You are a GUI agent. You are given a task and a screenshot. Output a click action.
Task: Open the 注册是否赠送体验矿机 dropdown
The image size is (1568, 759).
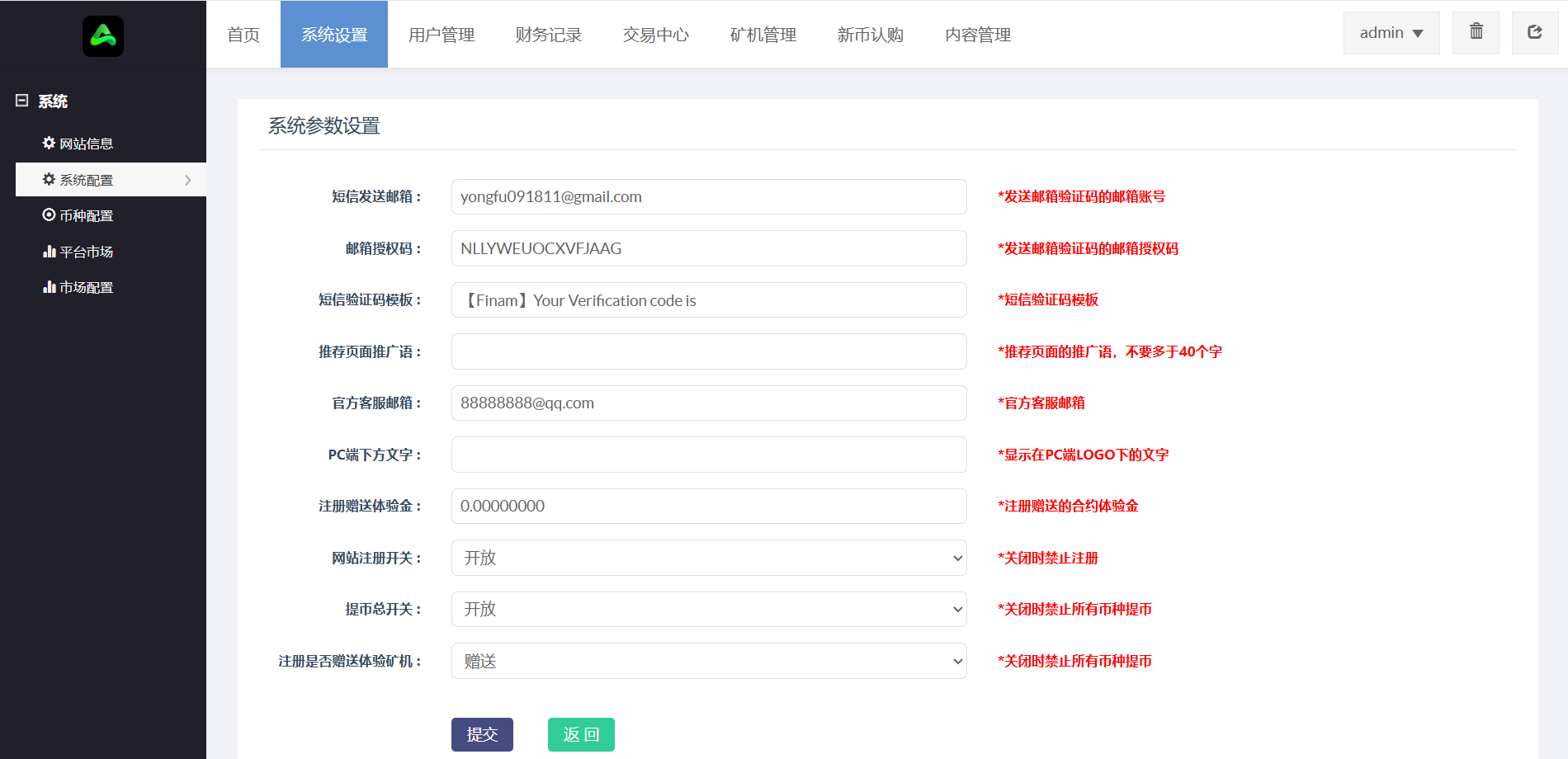708,661
